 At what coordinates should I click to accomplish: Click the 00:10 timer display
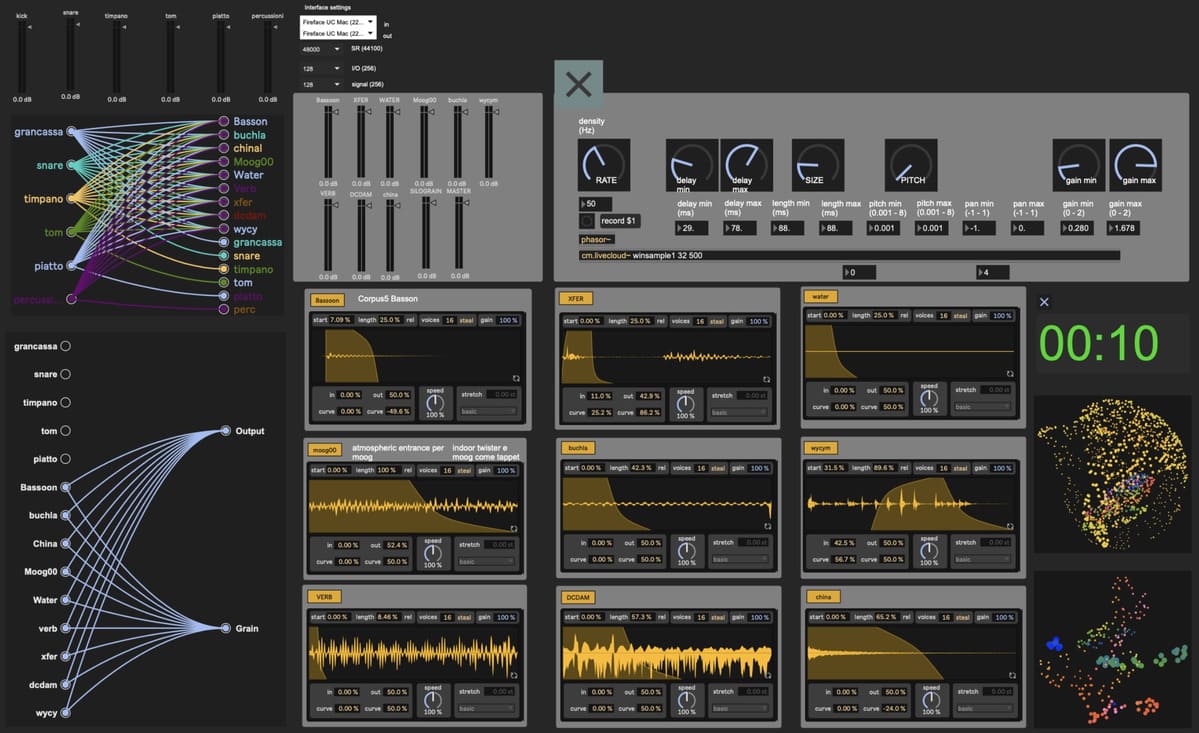tap(1099, 343)
